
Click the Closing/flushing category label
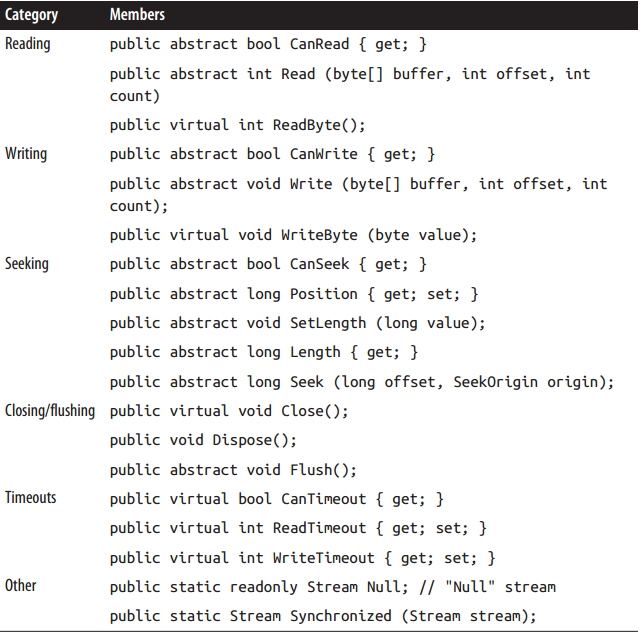(x=50, y=411)
